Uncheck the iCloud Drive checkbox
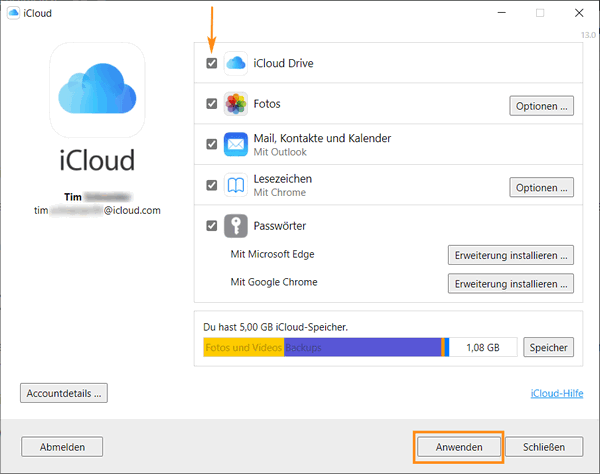The height and width of the screenshot is (474, 600). (x=212, y=63)
